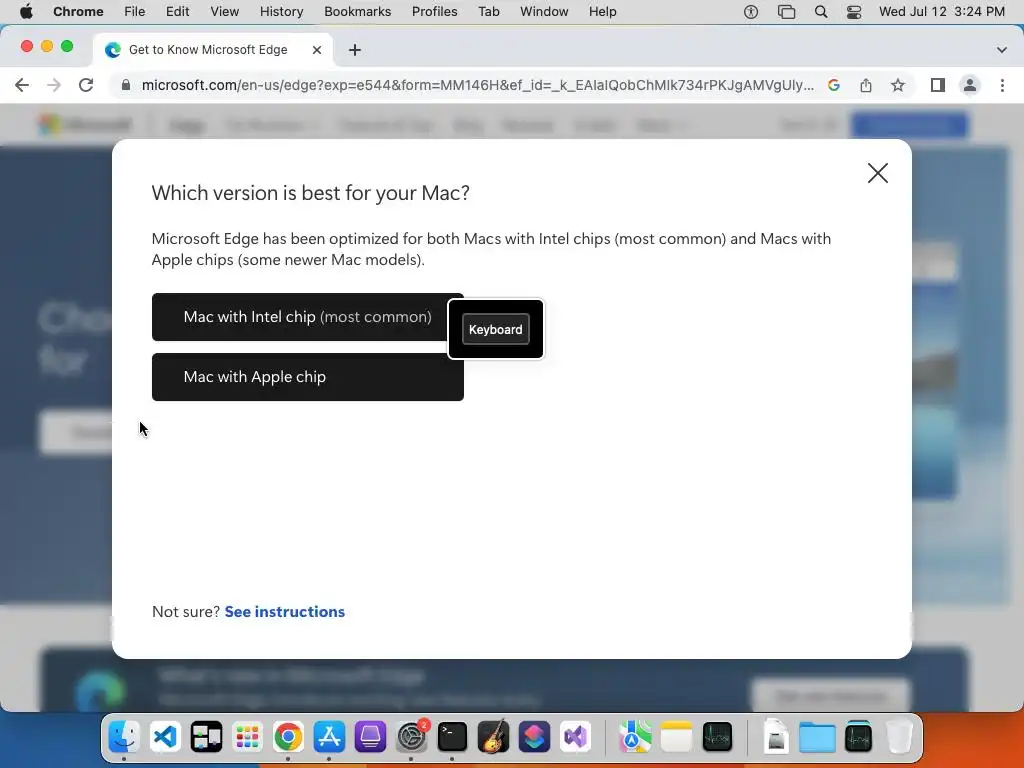Click the date and time clock
The image size is (1024, 768).
(942, 12)
